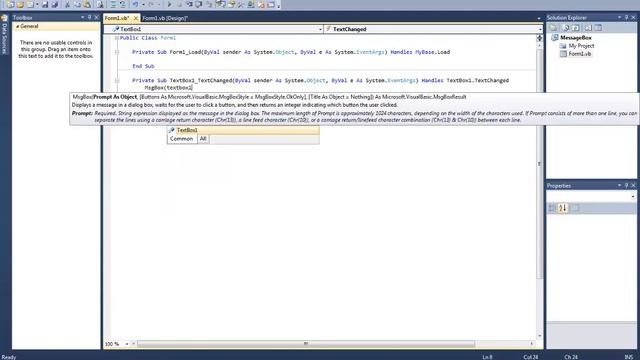Click Solution Explorer View Code icon
The height and width of the screenshot is (360, 640).
(x=588, y=28)
